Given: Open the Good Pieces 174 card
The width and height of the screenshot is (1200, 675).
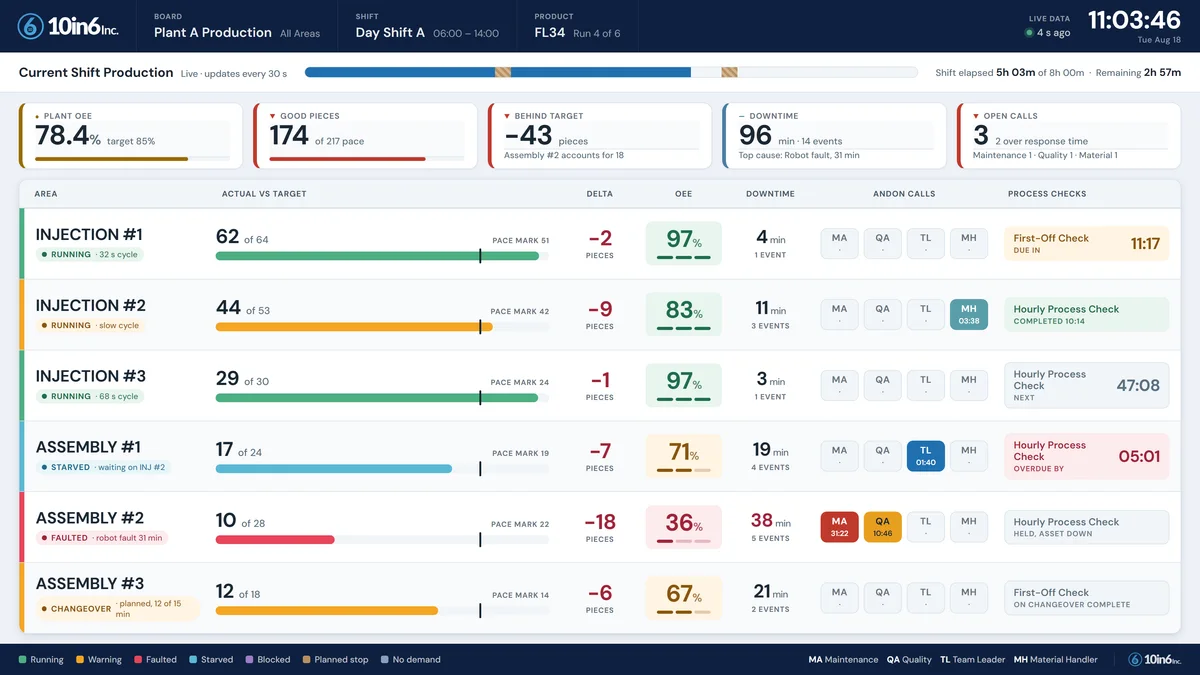Looking at the screenshot, I should [364, 135].
